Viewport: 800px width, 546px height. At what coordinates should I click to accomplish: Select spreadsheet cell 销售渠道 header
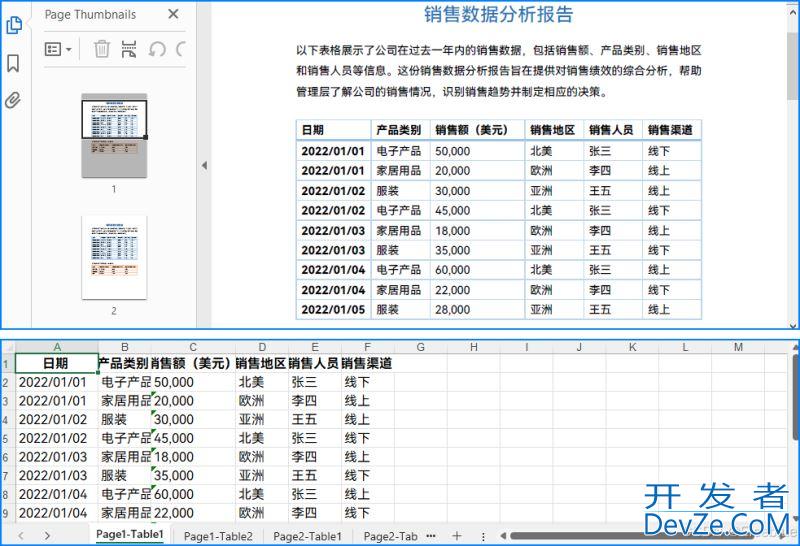click(x=367, y=363)
